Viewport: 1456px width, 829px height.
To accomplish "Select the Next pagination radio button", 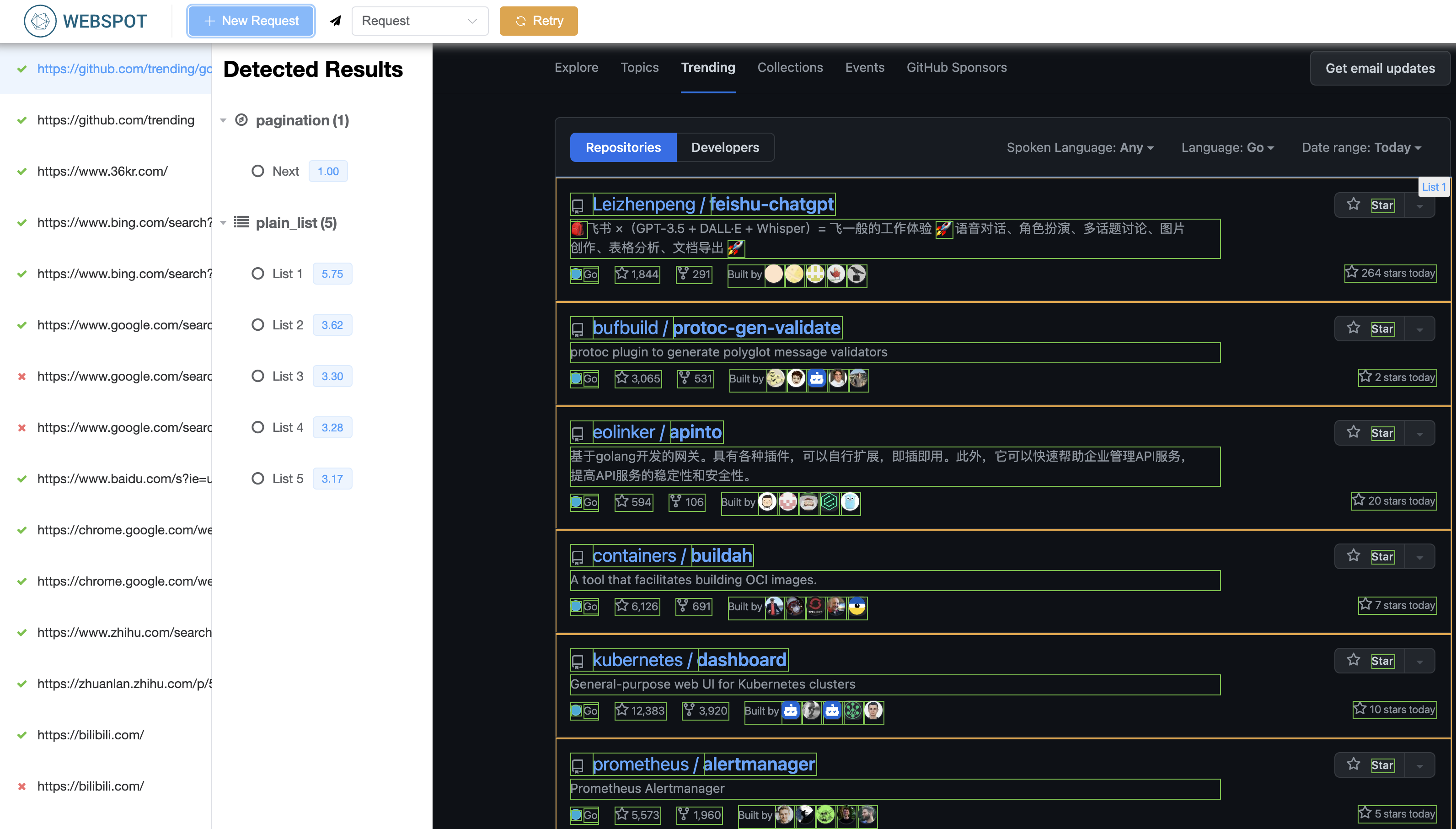I will pyautogui.click(x=258, y=171).
